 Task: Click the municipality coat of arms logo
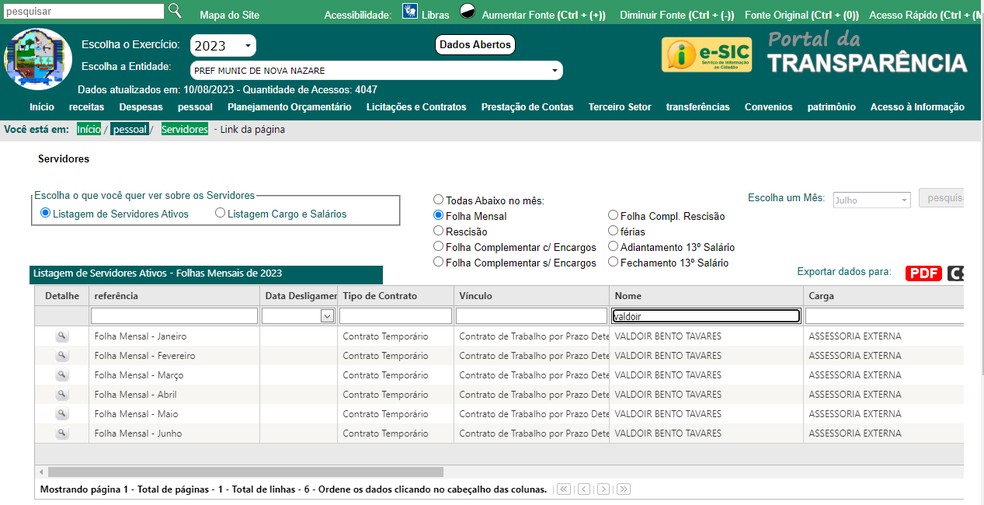38,59
